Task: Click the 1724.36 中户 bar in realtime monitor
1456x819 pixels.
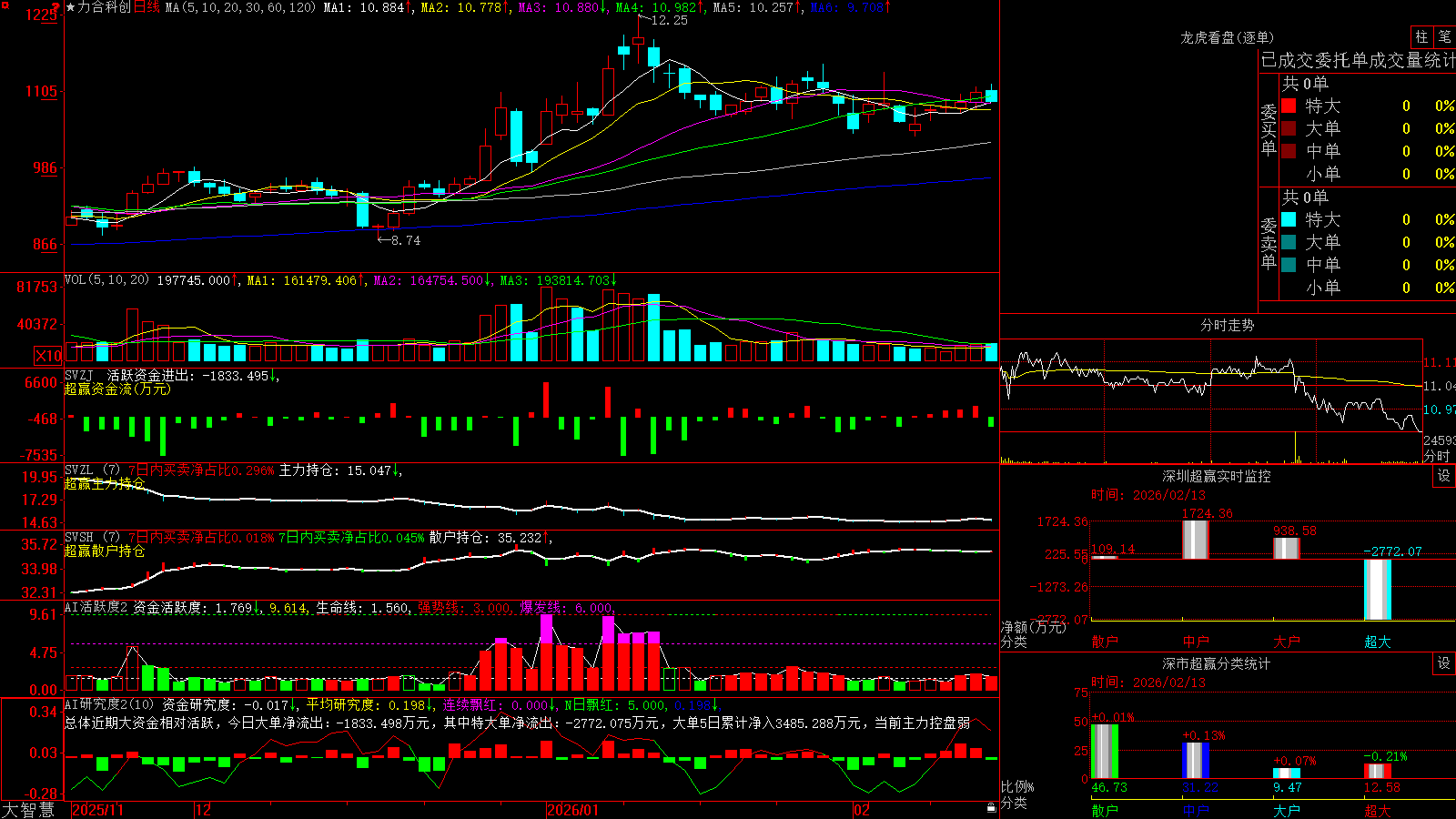Action: coord(1195,540)
